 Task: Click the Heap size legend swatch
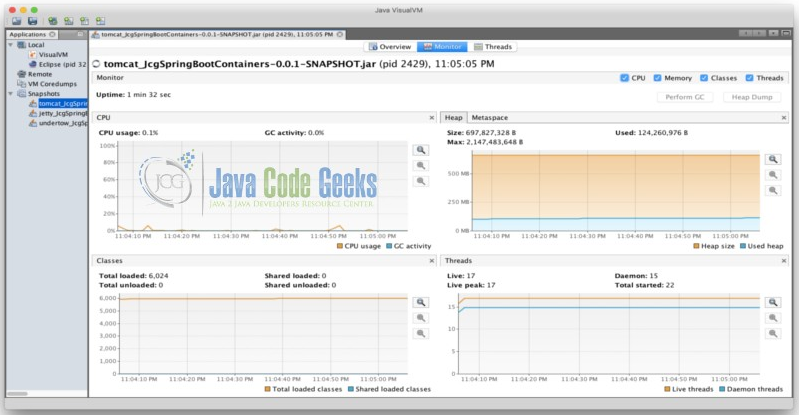click(697, 246)
